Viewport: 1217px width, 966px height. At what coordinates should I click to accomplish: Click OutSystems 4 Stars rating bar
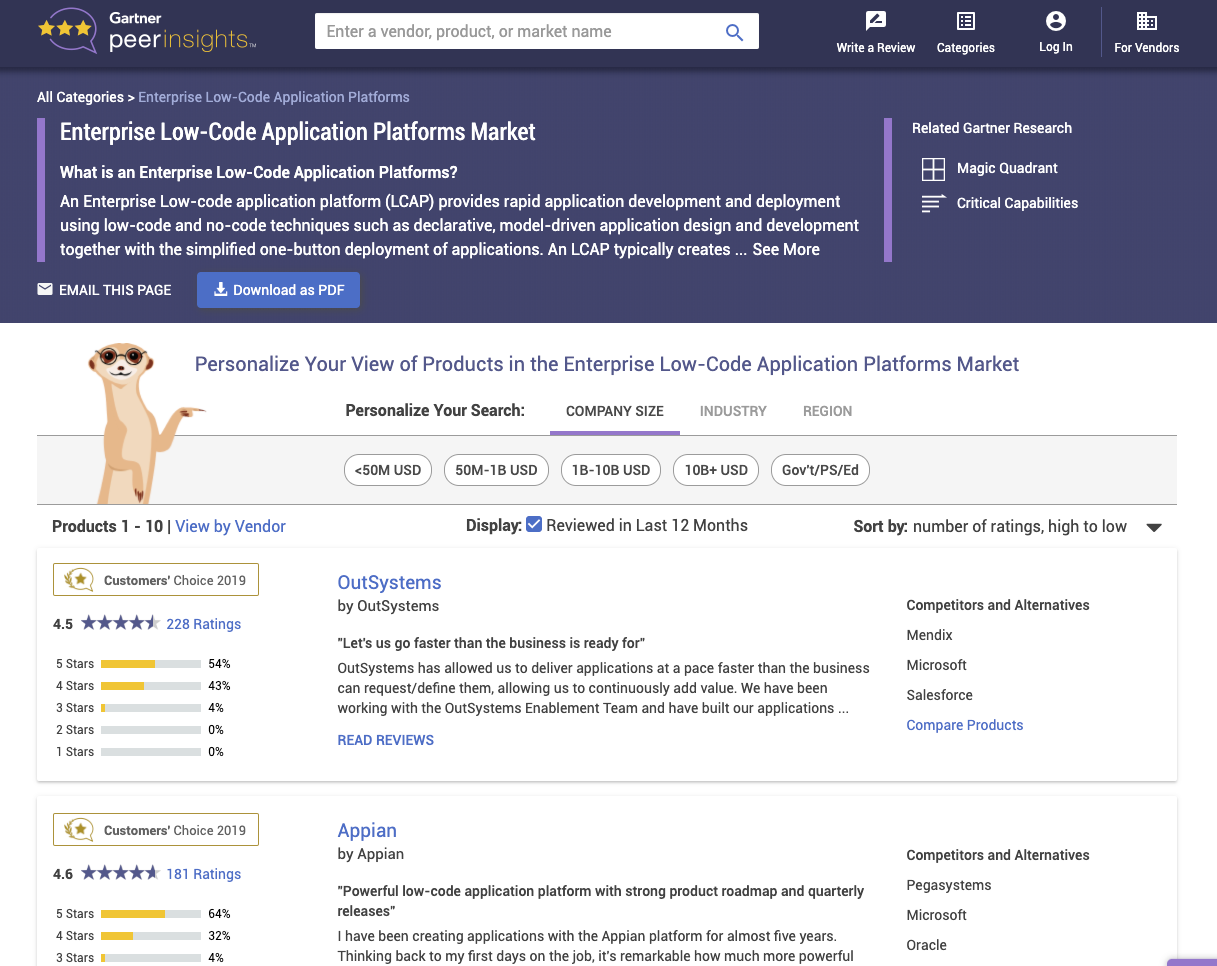point(151,686)
